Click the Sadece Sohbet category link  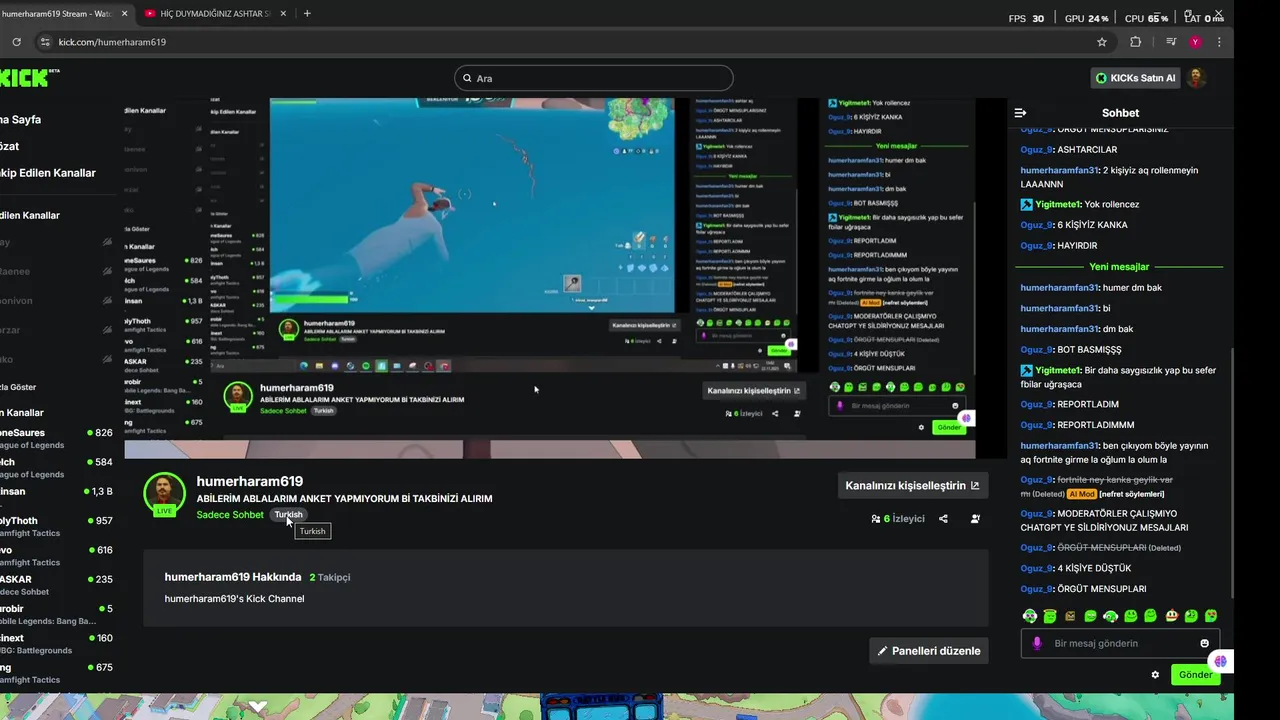click(x=230, y=515)
